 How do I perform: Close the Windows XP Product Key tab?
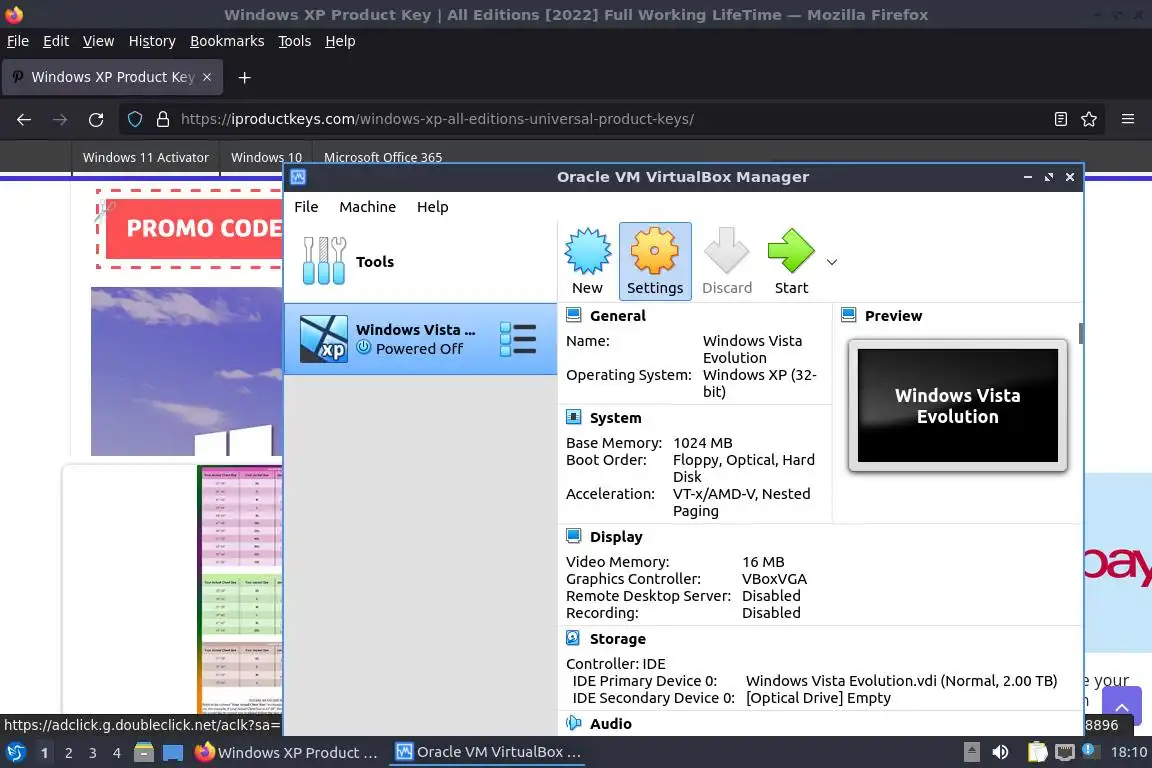(x=207, y=77)
